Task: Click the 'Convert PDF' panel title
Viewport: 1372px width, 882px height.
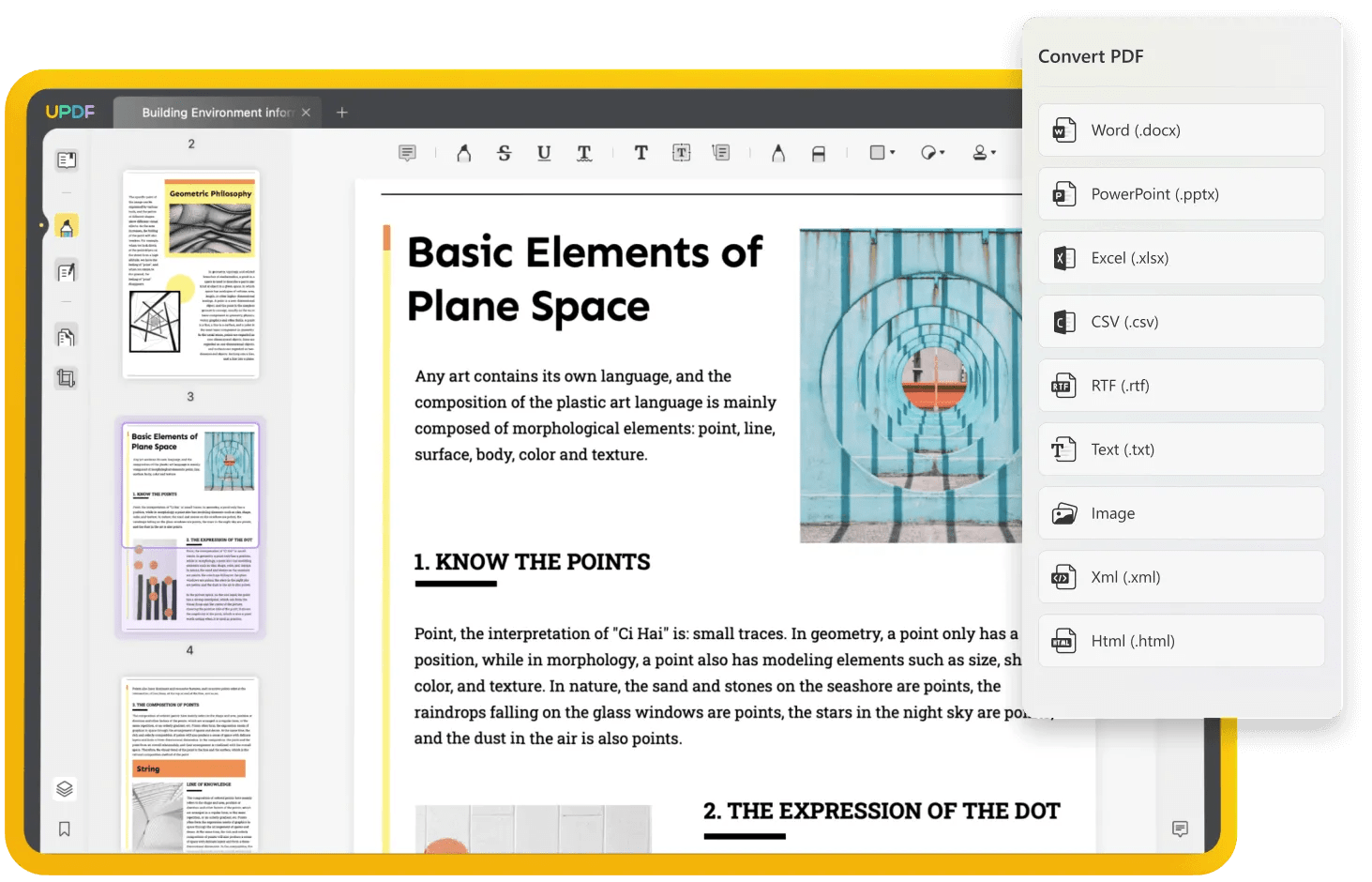Action: pos(1091,56)
